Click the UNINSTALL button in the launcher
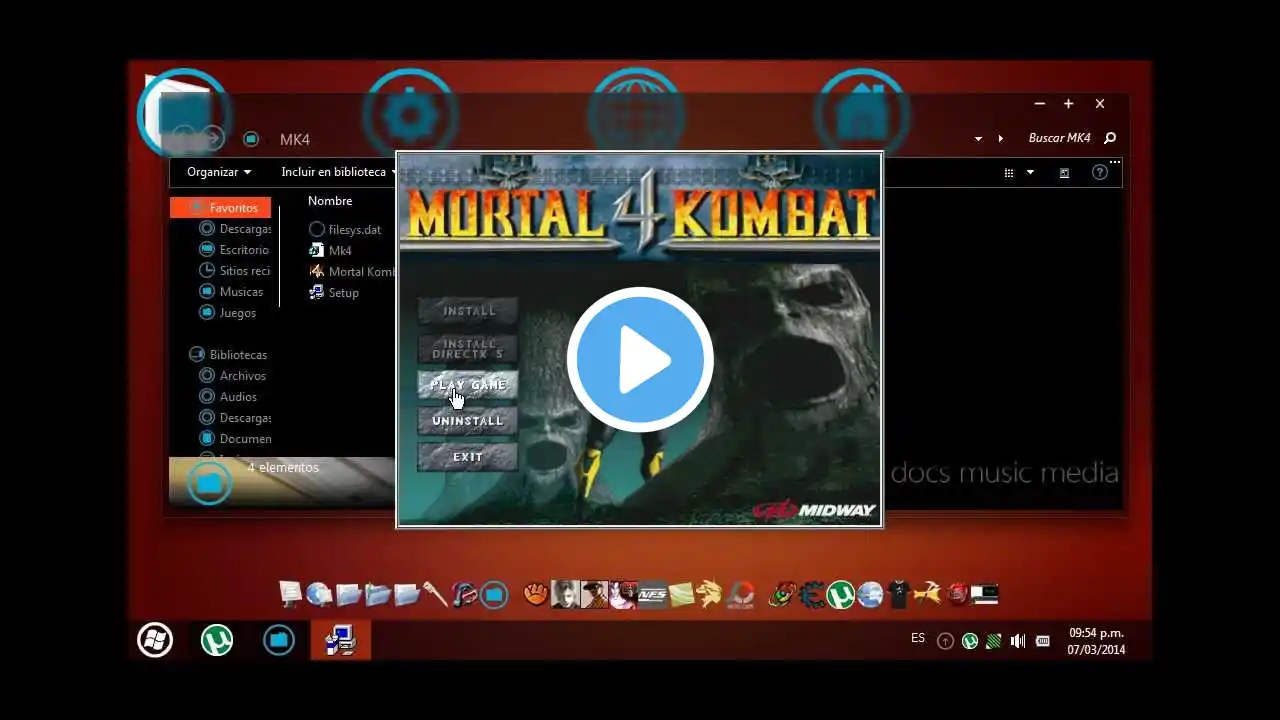This screenshot has width=1280, height=720. tap(468, 421)
